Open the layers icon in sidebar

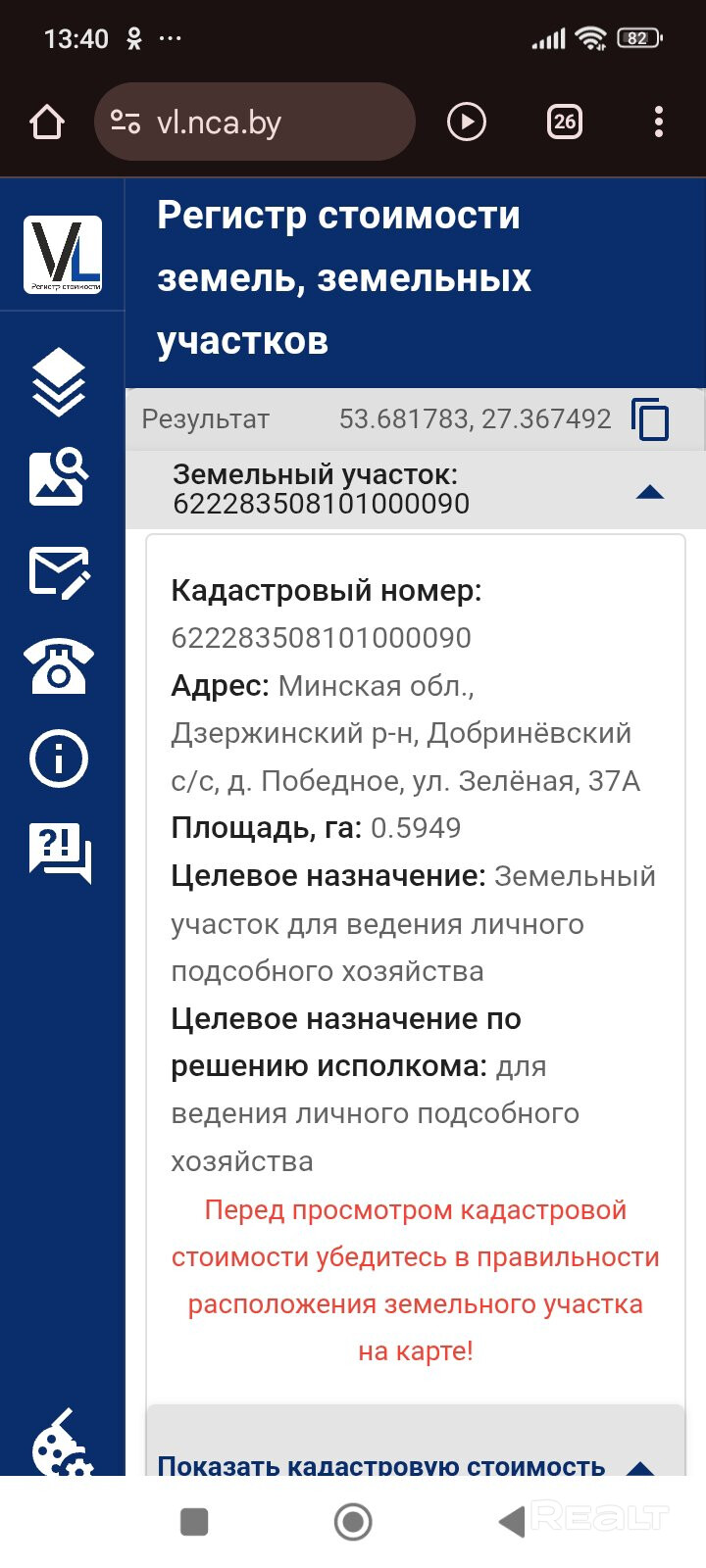click(59, 381)
